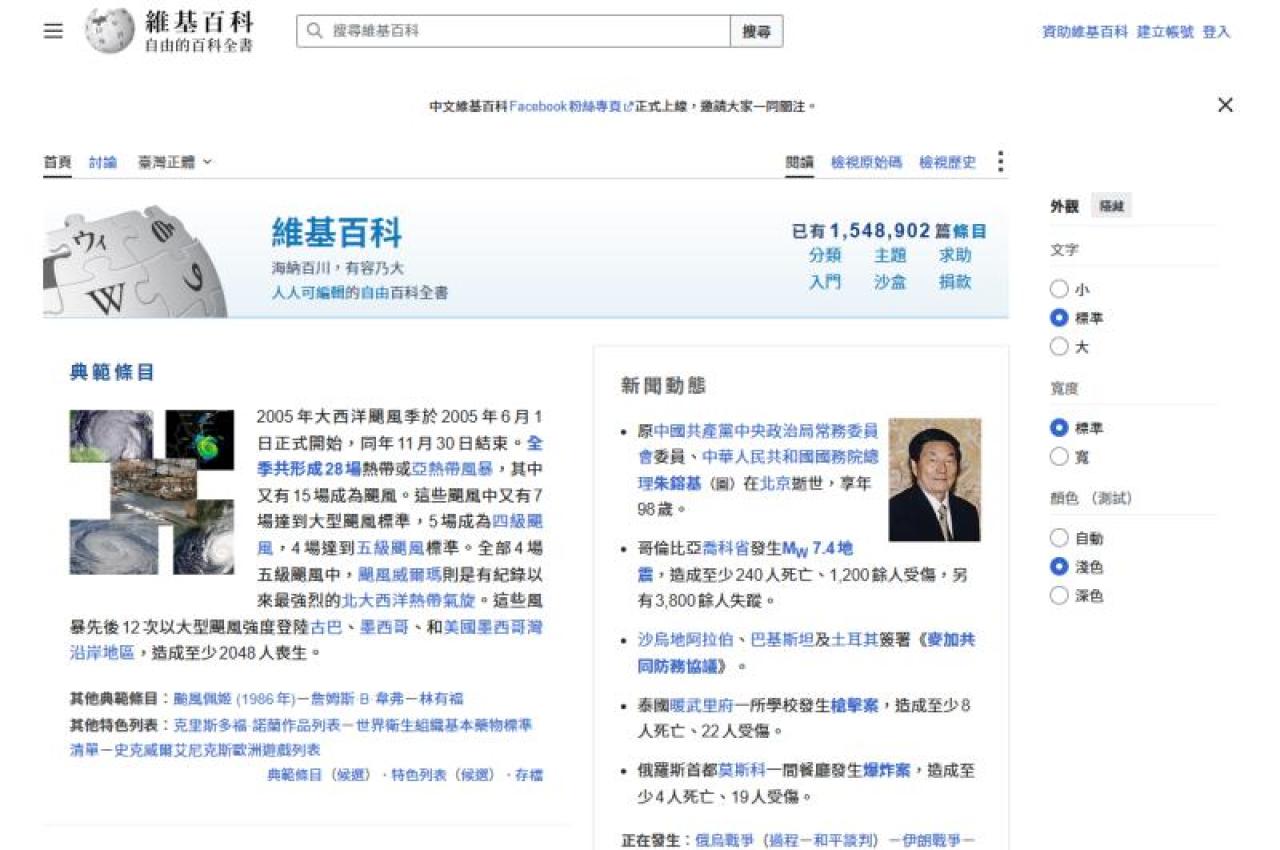Open the 討論 tab
The width and height of the screenshot is (1280, 850).
tap(103, 162)
